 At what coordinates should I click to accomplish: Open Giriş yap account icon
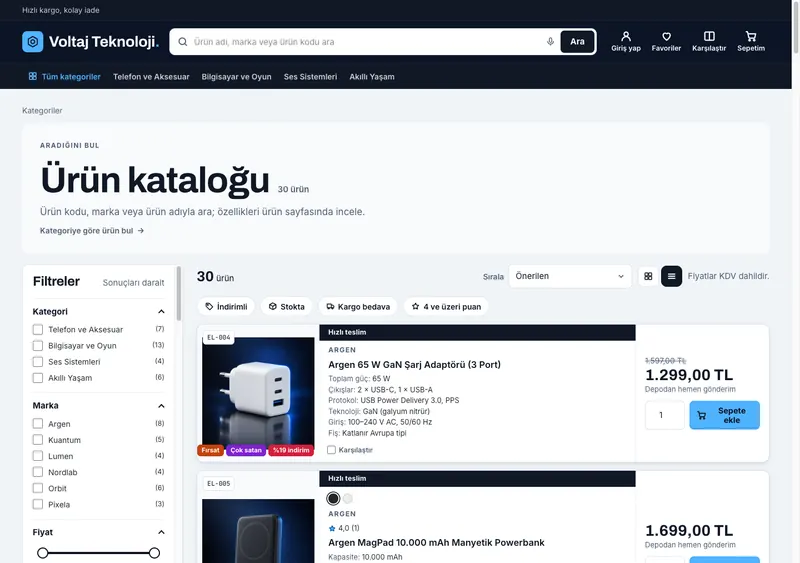click(x=626, y=41)
